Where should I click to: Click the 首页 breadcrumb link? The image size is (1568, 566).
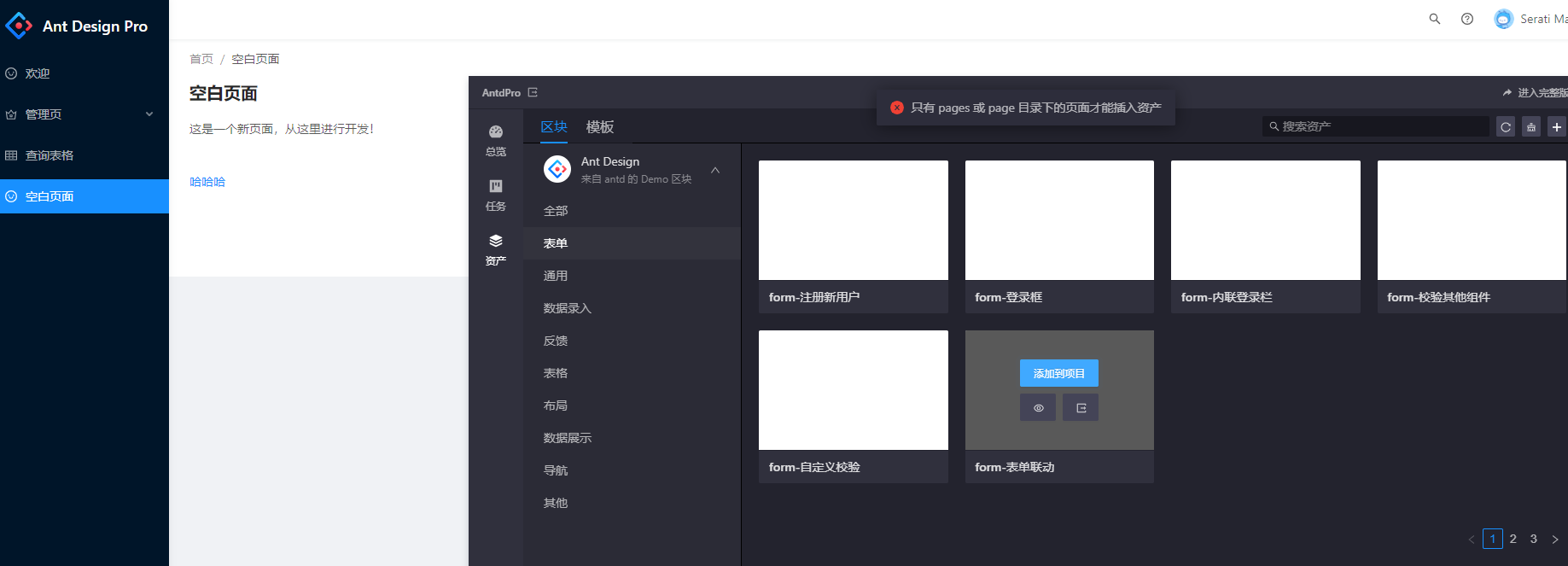coord(201,59)
